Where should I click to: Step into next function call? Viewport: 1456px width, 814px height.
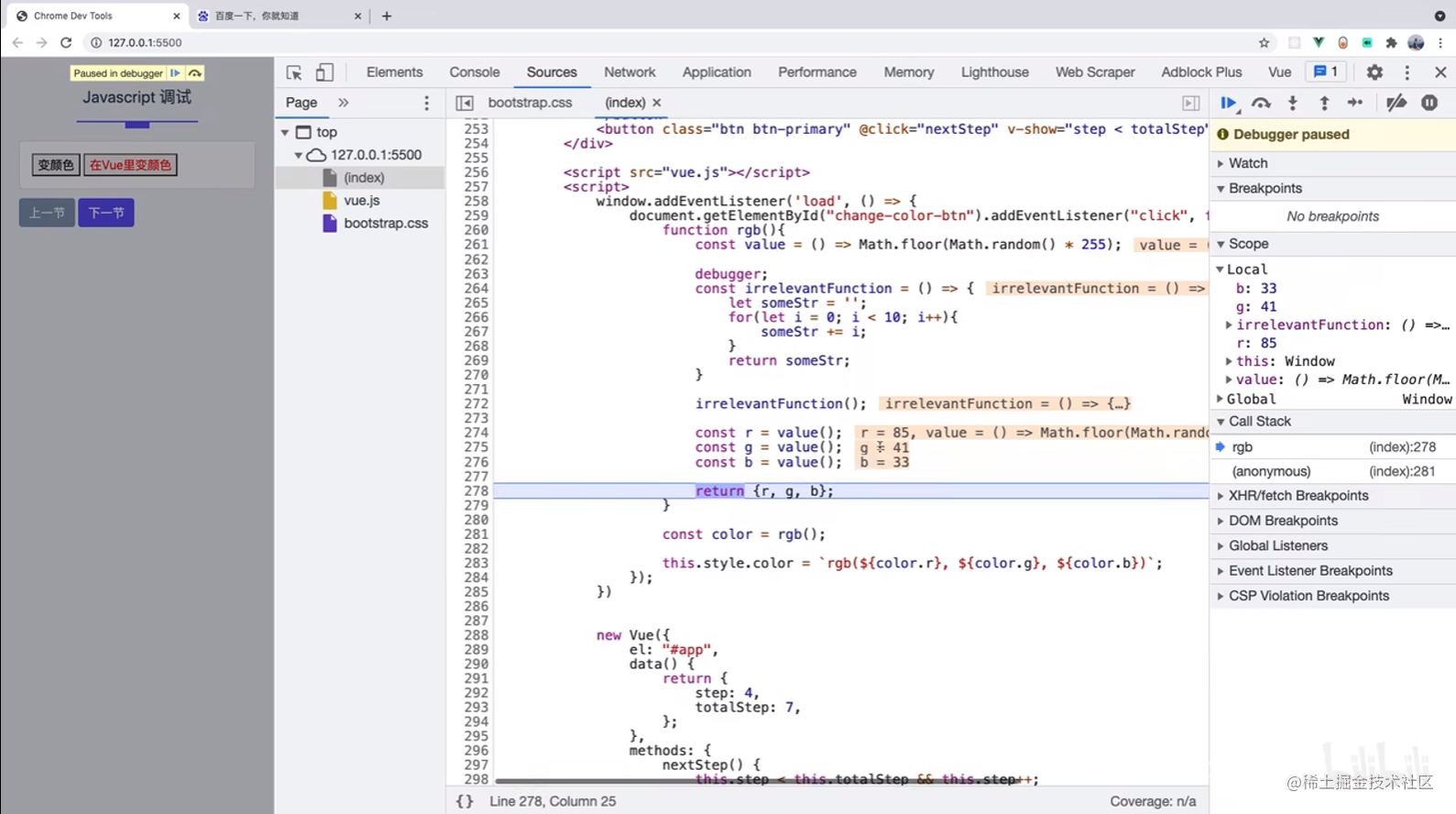point(1293,103)
